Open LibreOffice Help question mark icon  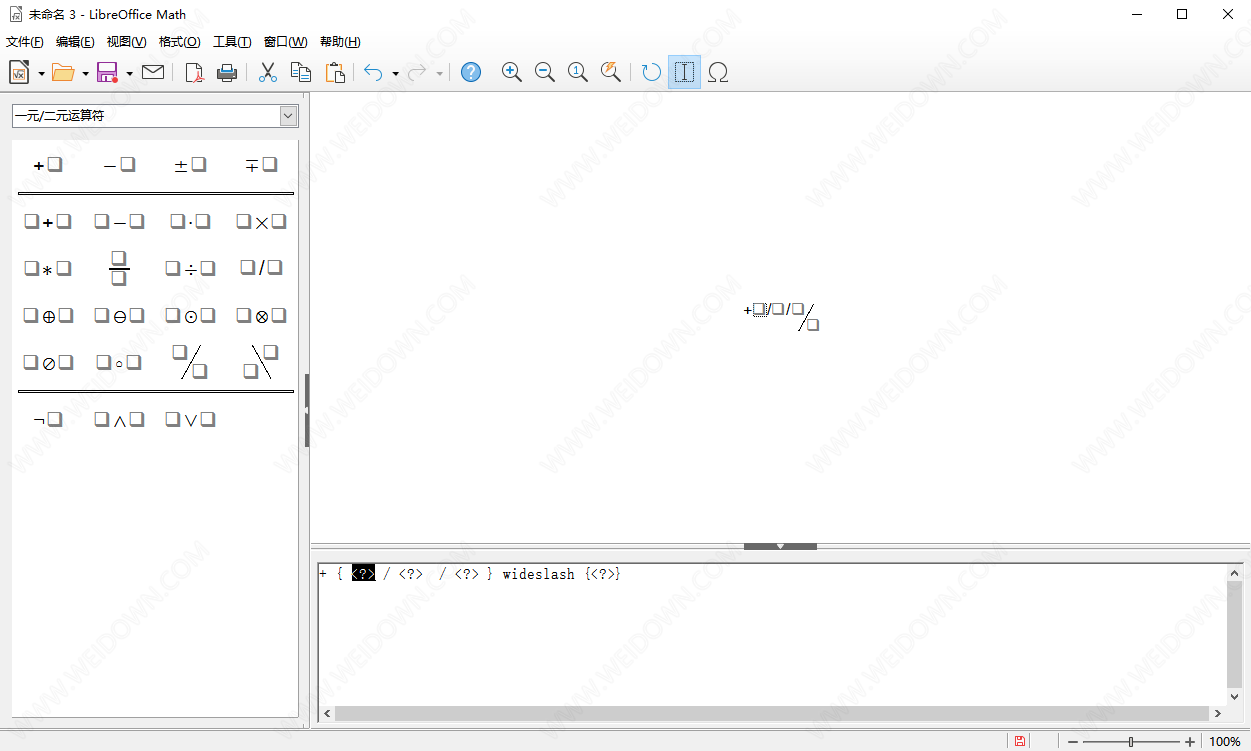pos(471,72)
